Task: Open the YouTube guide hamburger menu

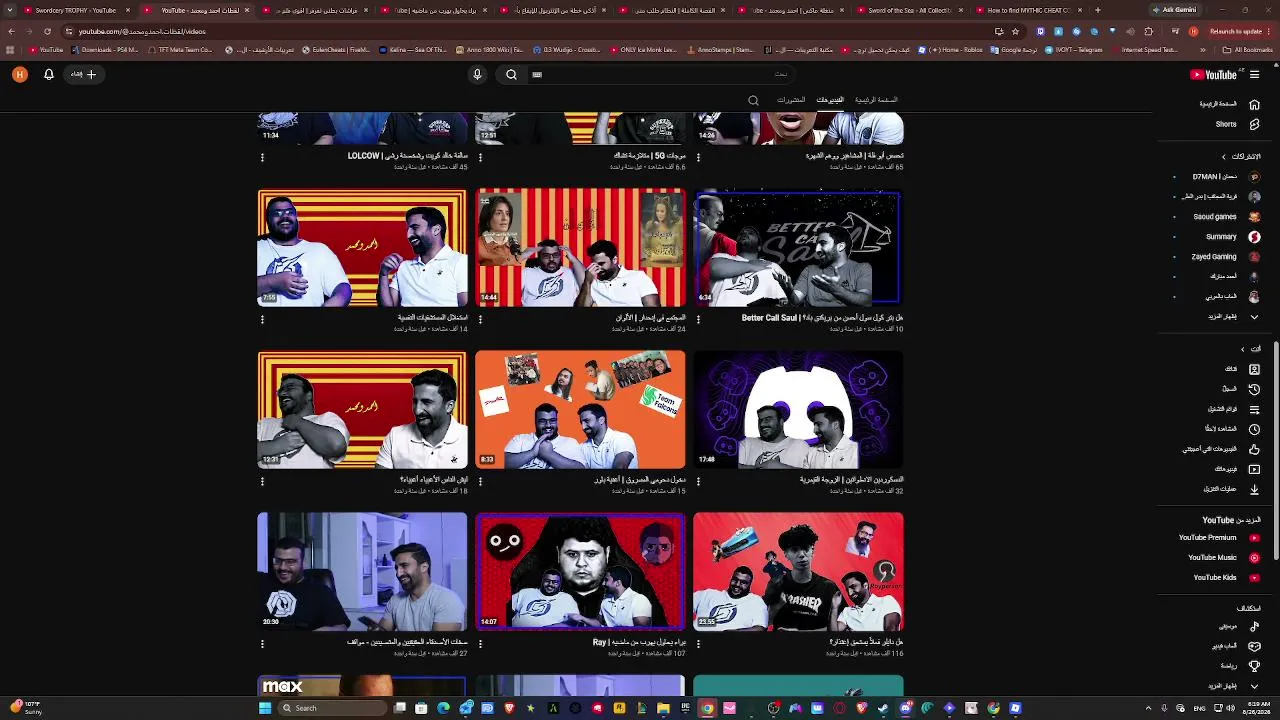Action: [x=1254, y=74]
